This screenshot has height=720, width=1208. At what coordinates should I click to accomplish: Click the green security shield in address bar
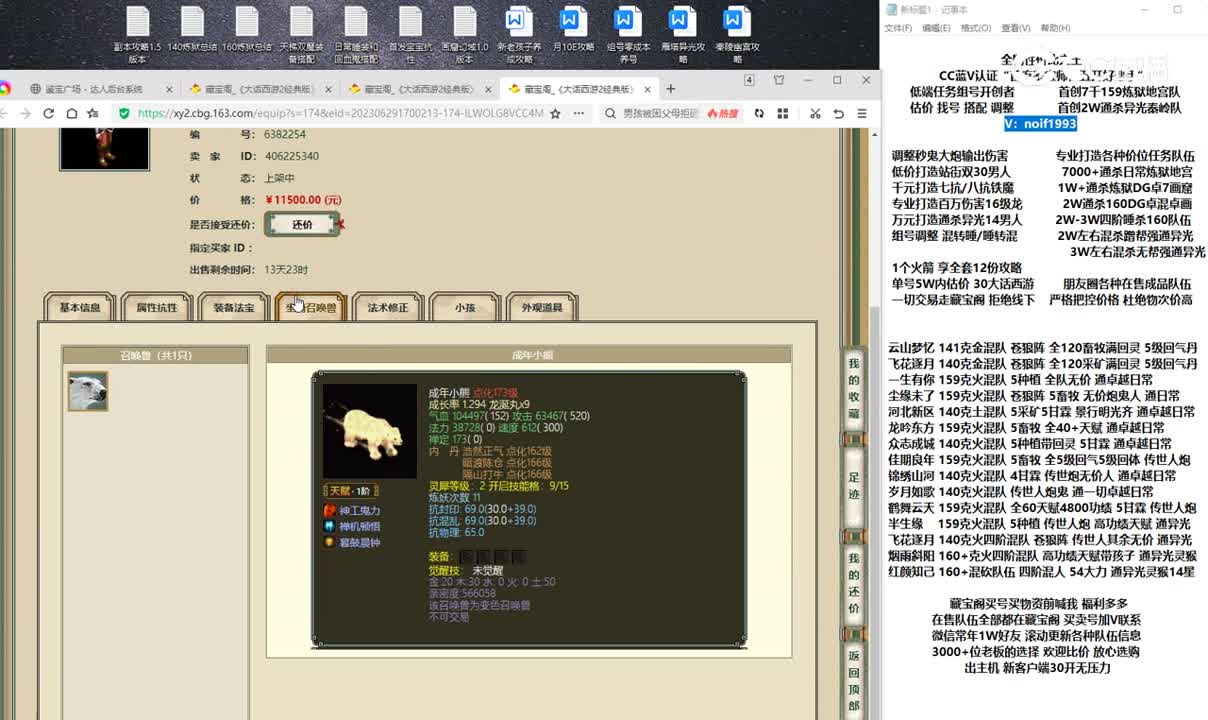124,114
